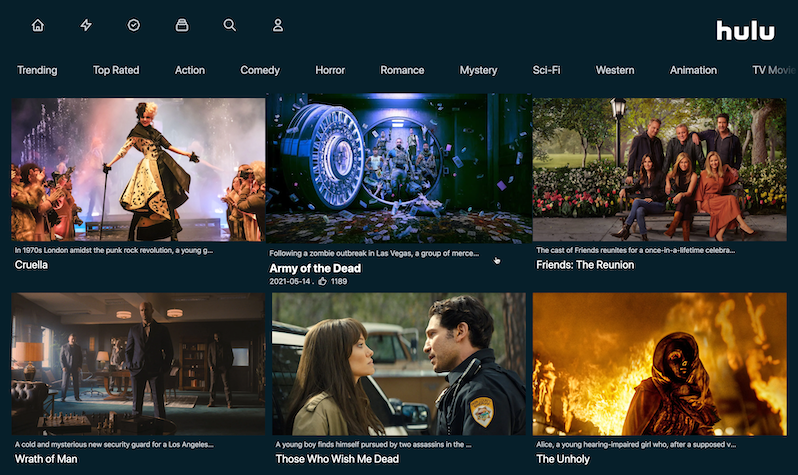Click the hulu logo

[x=745, y=31]
